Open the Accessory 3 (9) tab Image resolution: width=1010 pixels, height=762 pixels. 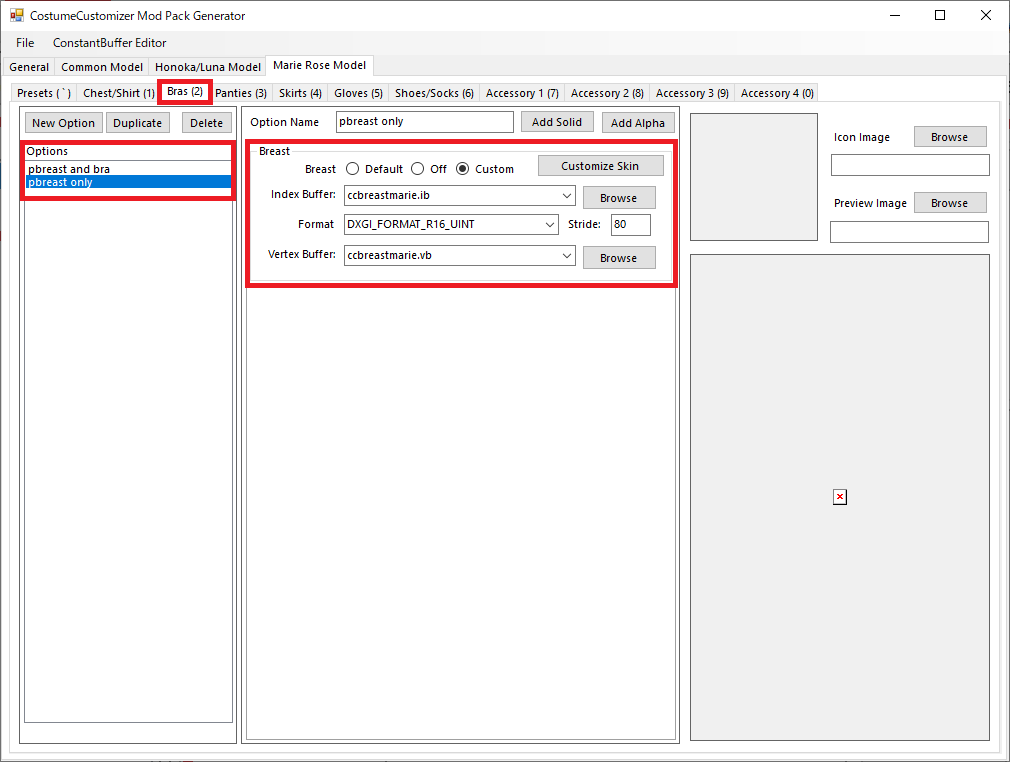(x=692, y=93)
